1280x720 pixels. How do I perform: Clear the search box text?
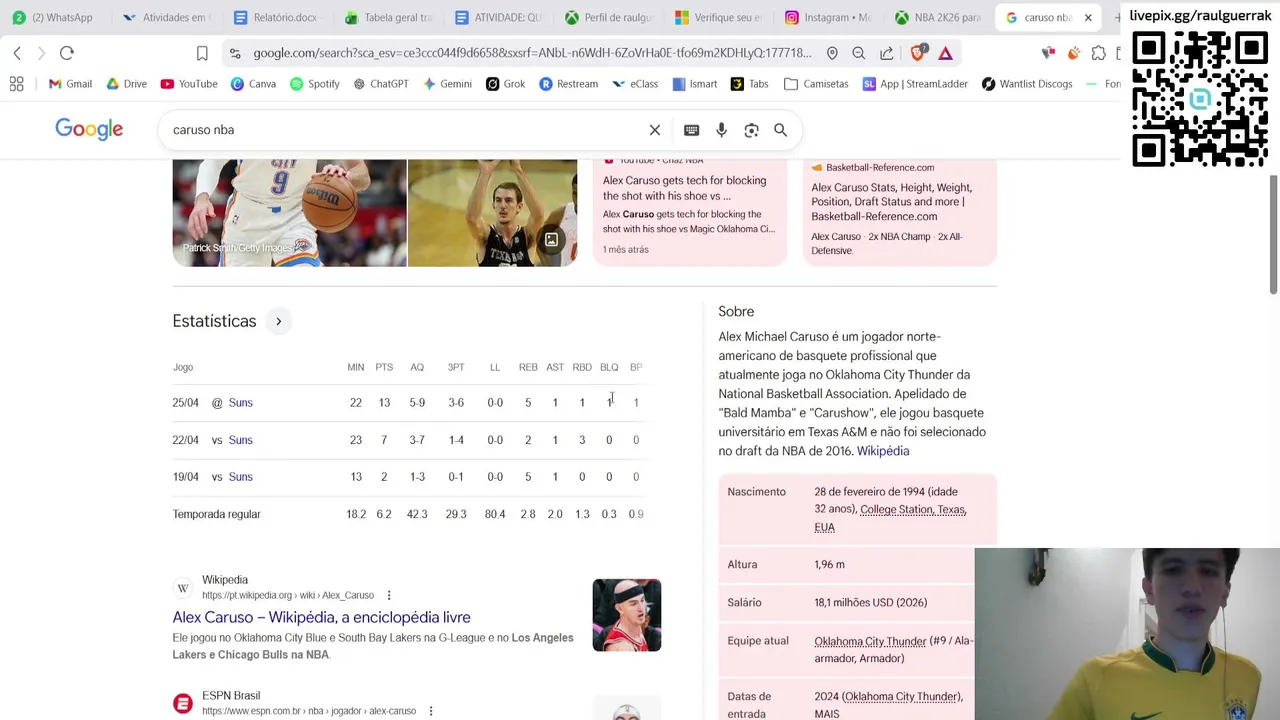pyautogui.click(x=655, y=130)
